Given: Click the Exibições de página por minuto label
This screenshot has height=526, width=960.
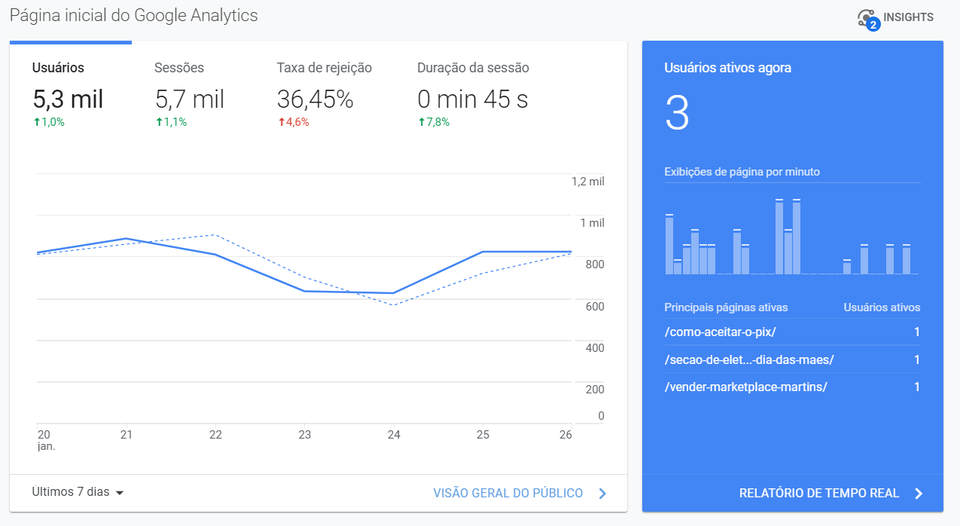Looking at the screenshot, I should (x=742, y=172).
